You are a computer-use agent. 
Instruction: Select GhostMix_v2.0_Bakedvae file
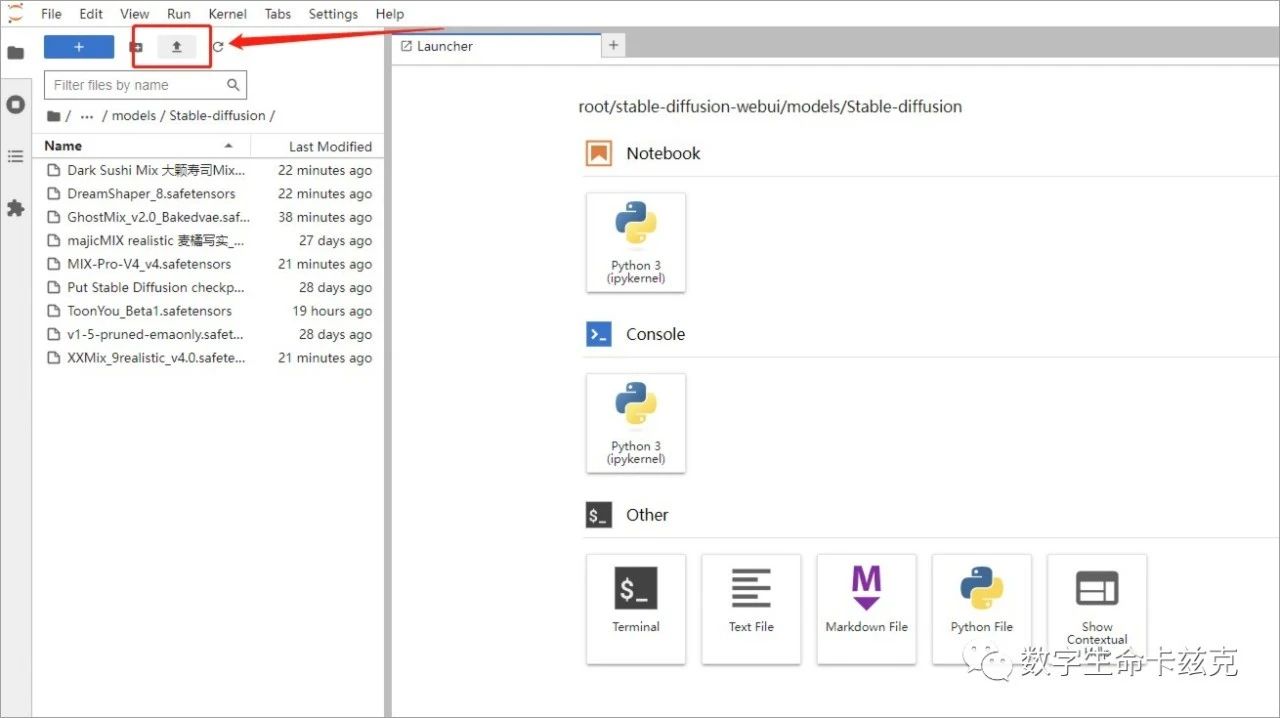tap(209, 217)
